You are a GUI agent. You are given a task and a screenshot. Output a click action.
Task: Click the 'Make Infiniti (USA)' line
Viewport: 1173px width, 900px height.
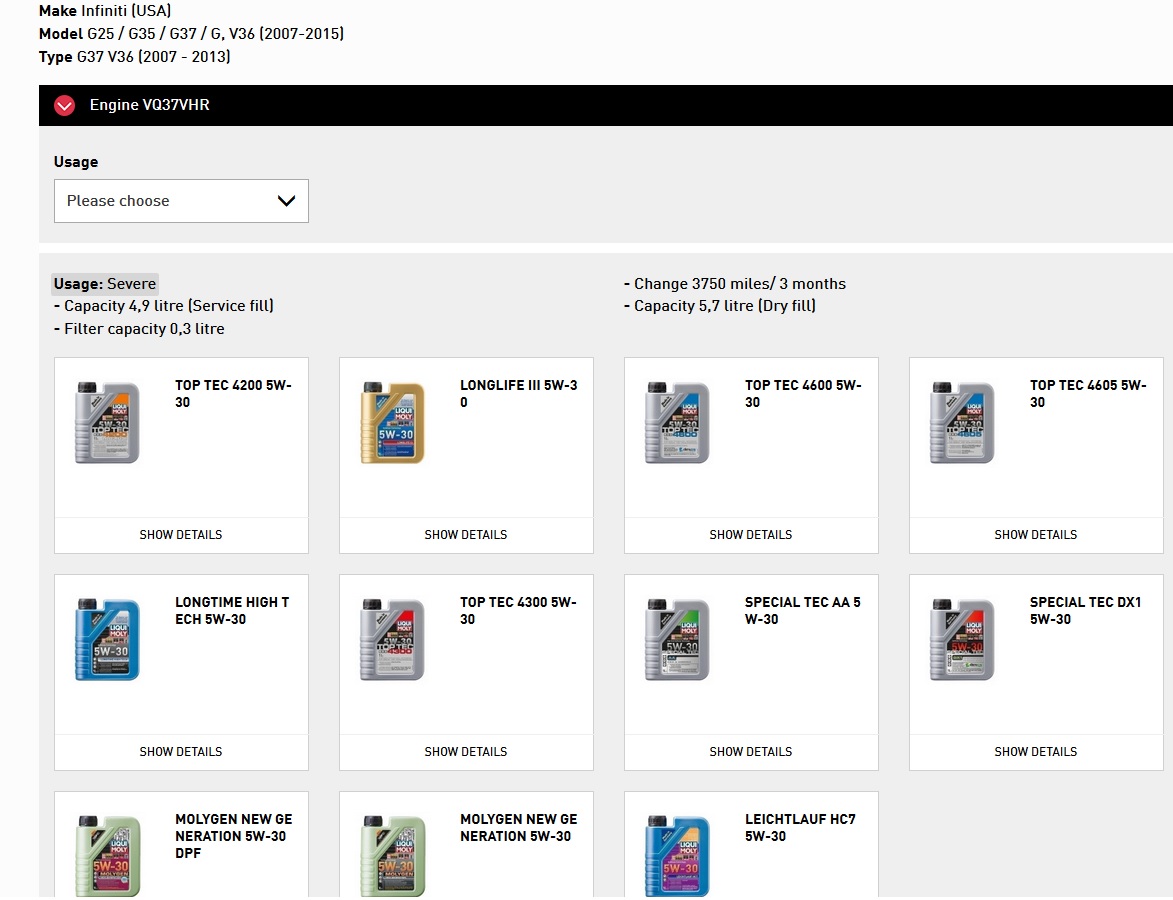point(105,10)
